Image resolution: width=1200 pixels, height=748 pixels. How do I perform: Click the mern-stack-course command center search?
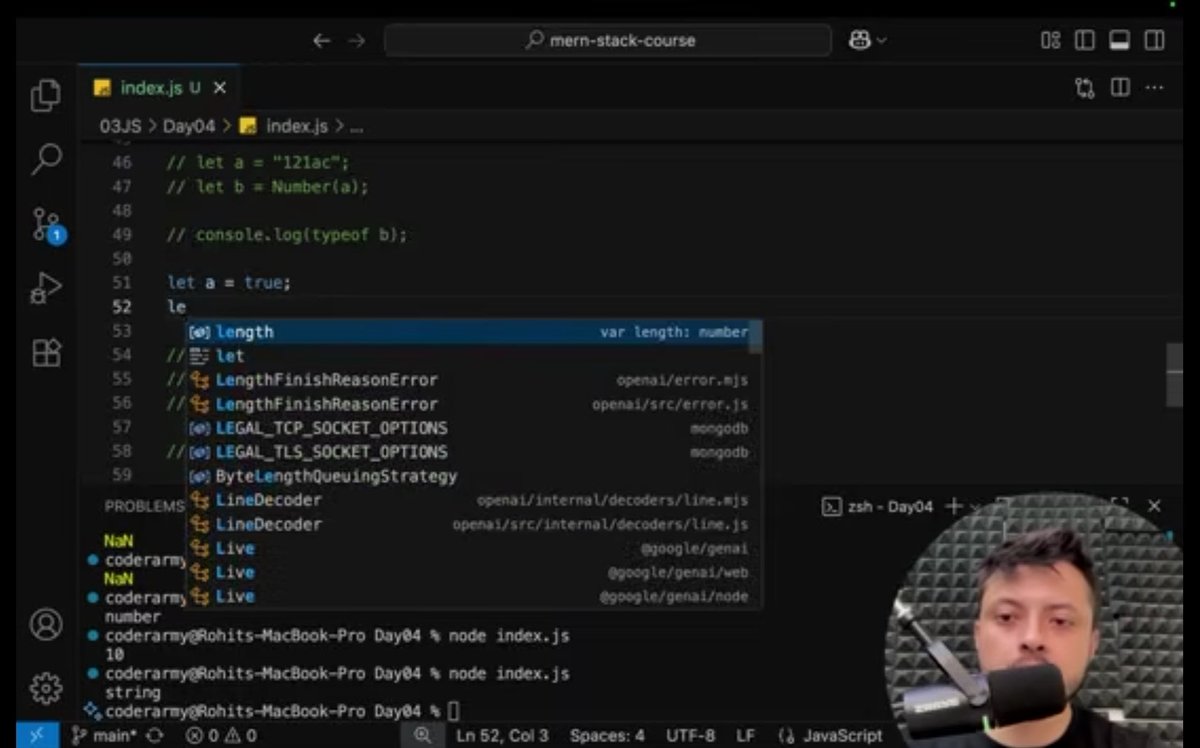pyautogui.click(x=608, y=40)
